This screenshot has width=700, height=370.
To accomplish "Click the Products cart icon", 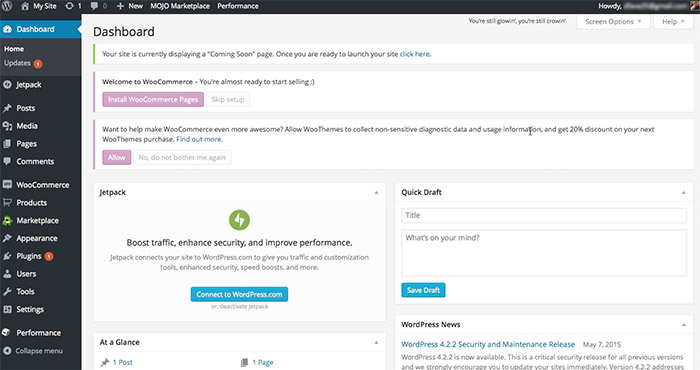I will click(7, 202).
